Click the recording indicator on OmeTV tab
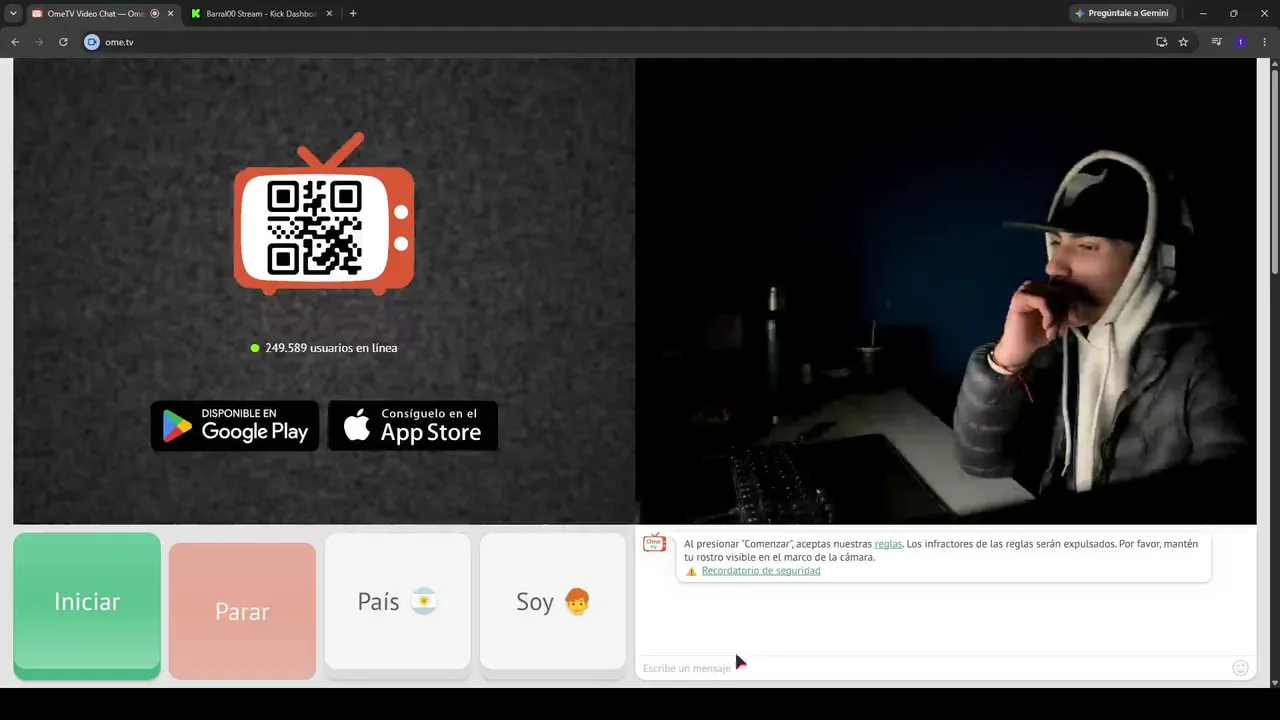1280x720 pixels. [154, 14]
